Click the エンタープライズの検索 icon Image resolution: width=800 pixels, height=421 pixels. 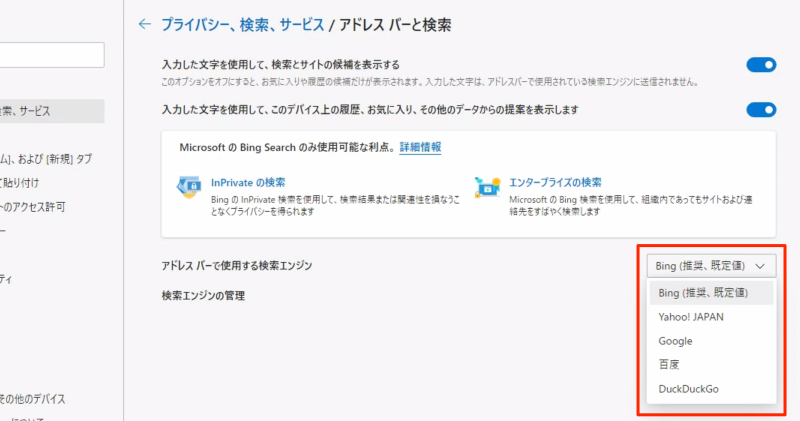pos(487,187)
